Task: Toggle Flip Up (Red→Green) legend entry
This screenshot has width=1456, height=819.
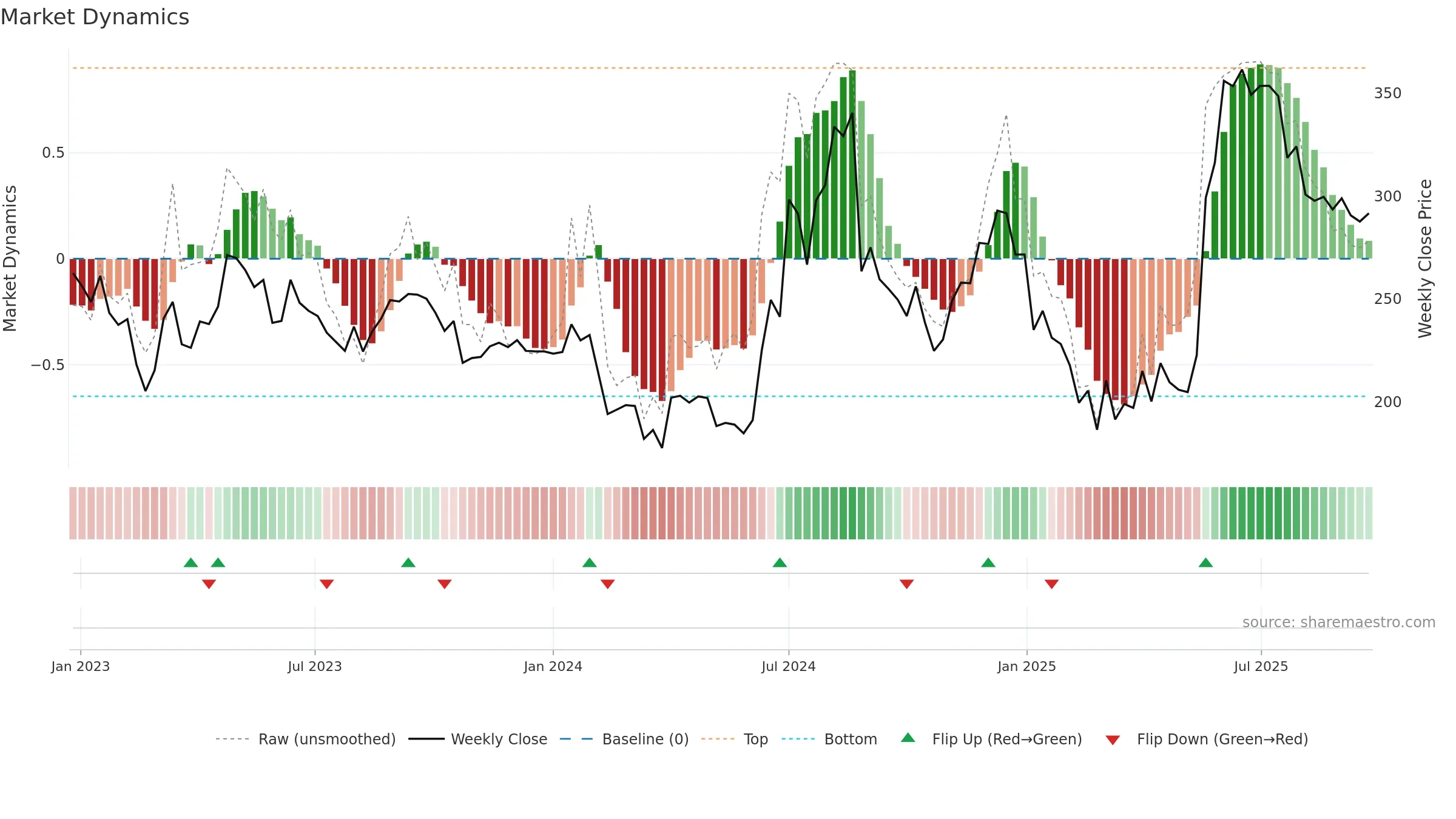Action: [x=991, y=739]
